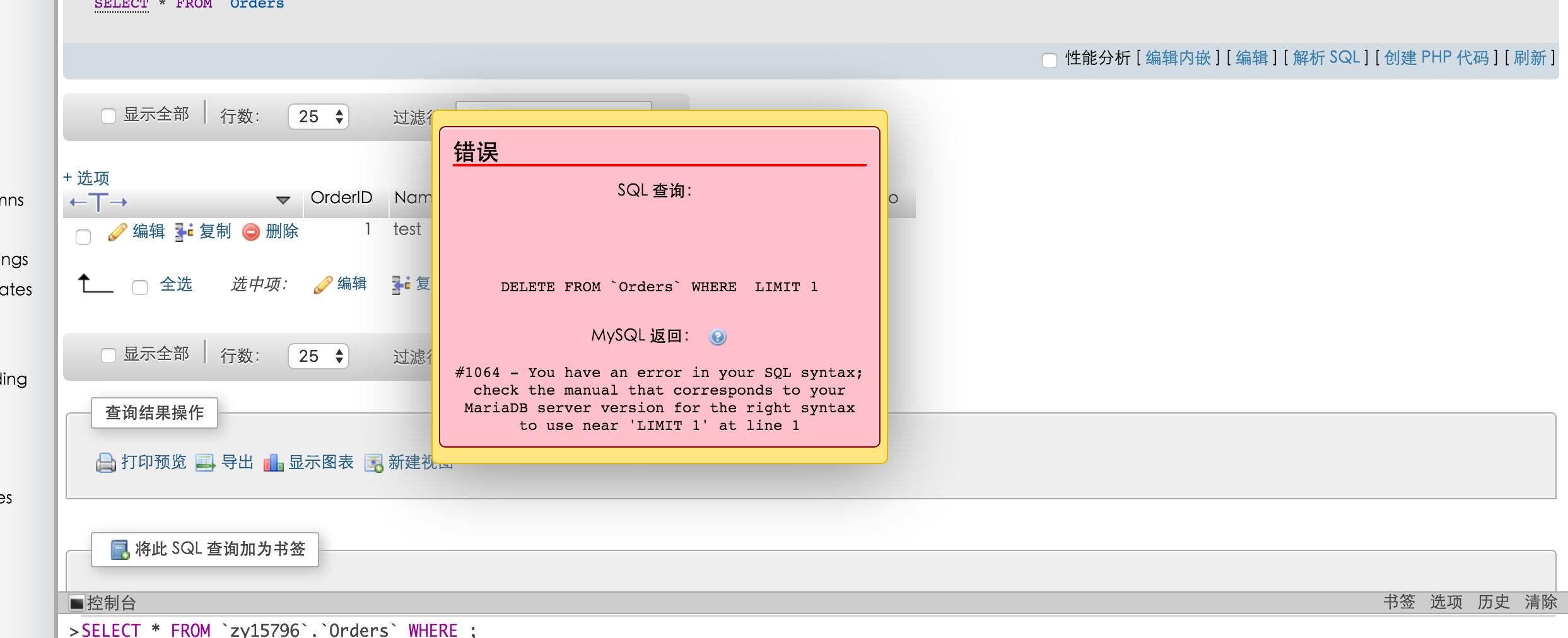Viewport: 1568px width, 638px height.
Task: Tick the row checkbox for OrderID 1
Action: pyautogui.click(x=83, y=237)
